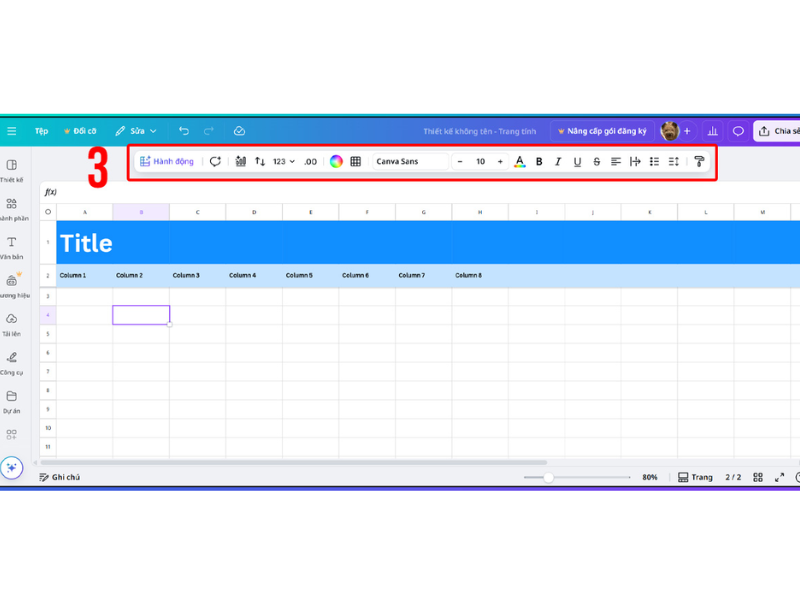The height and width of the screenshot is (600, 800).
Task: Toggle bold formatting
Action: pos(539,161)
